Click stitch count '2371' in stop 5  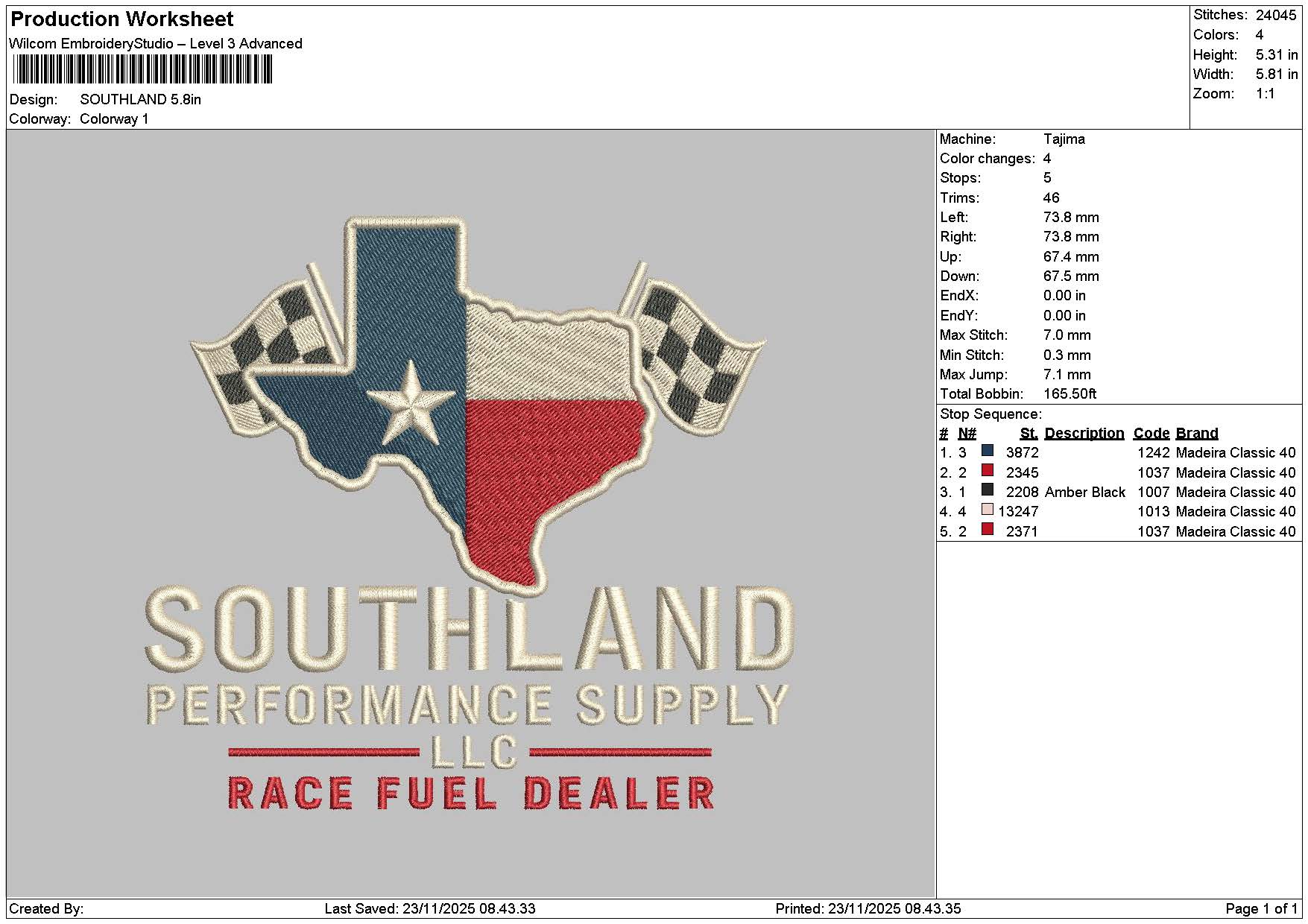1023,532
